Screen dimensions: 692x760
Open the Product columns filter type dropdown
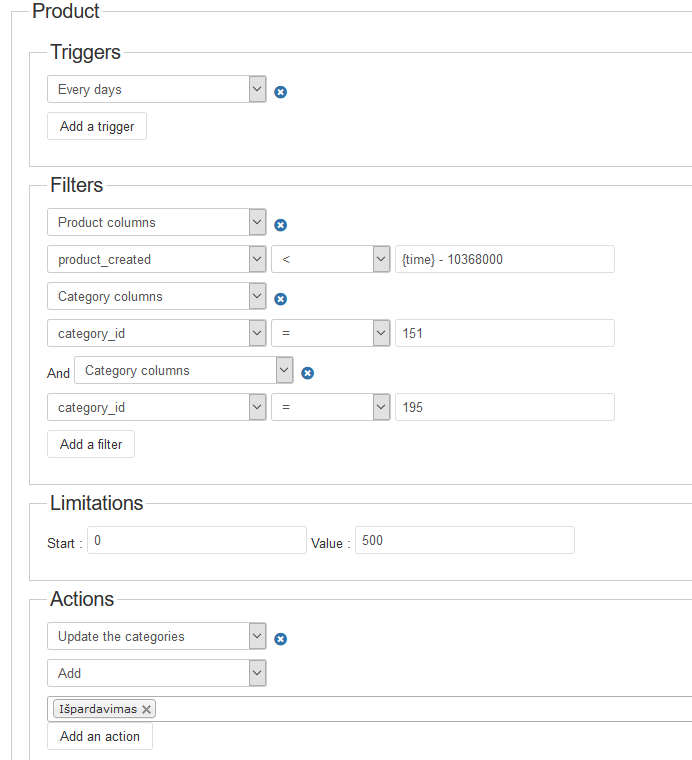tap(156, 222)
